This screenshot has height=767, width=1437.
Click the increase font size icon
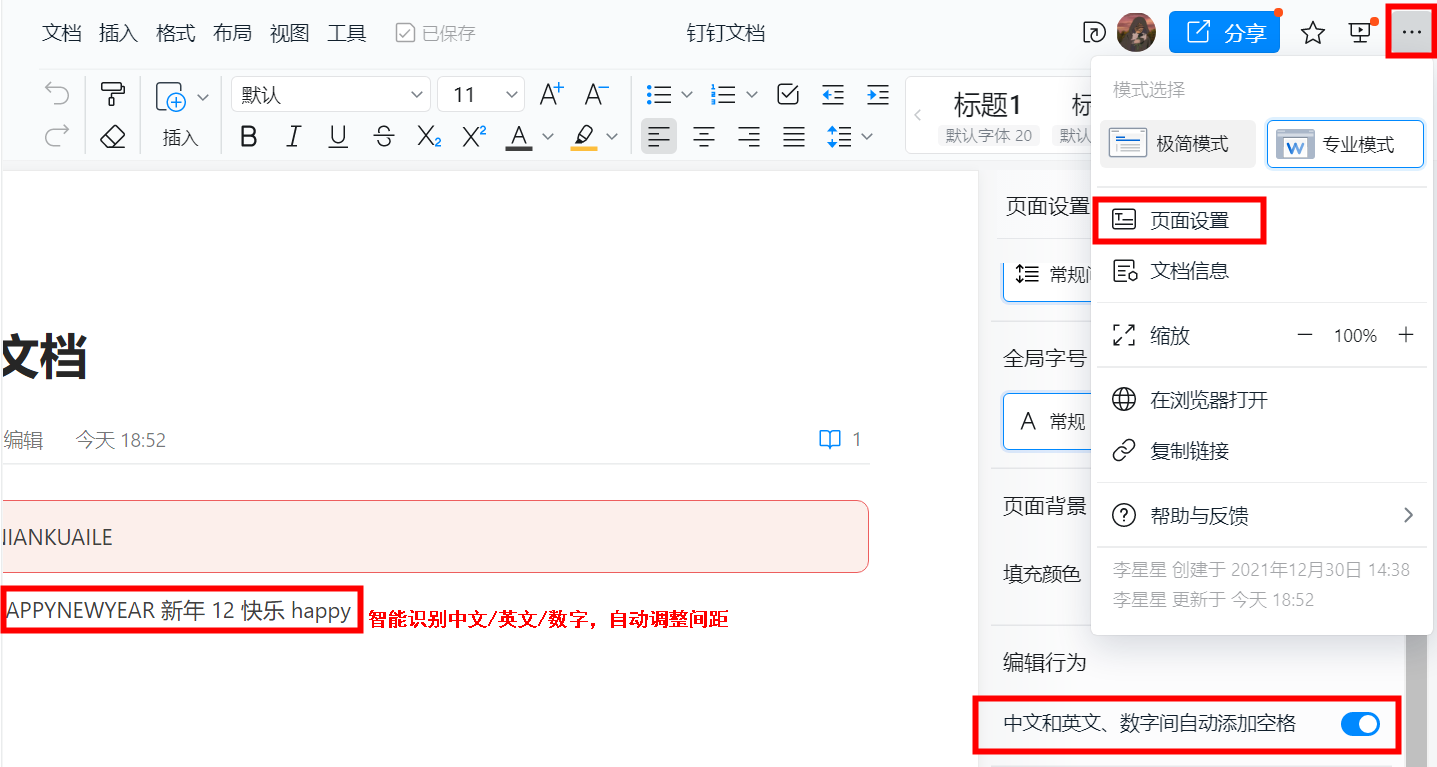coord(549,93)
